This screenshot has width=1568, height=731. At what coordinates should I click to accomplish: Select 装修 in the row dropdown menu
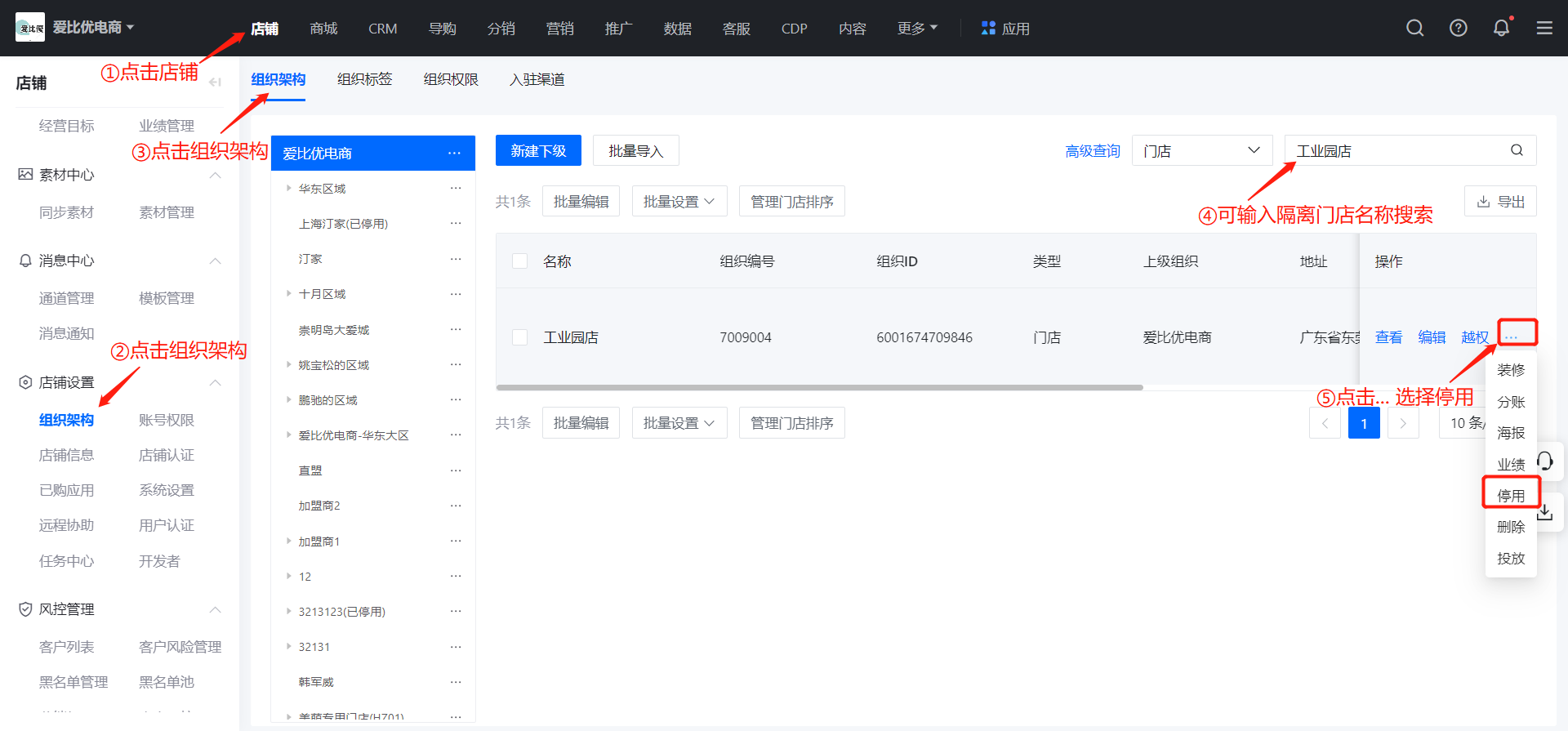click(x=1511, y=370)
